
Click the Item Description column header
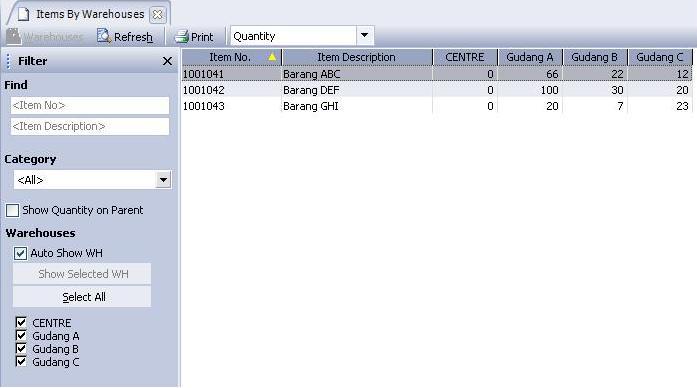tap(357, 57)
